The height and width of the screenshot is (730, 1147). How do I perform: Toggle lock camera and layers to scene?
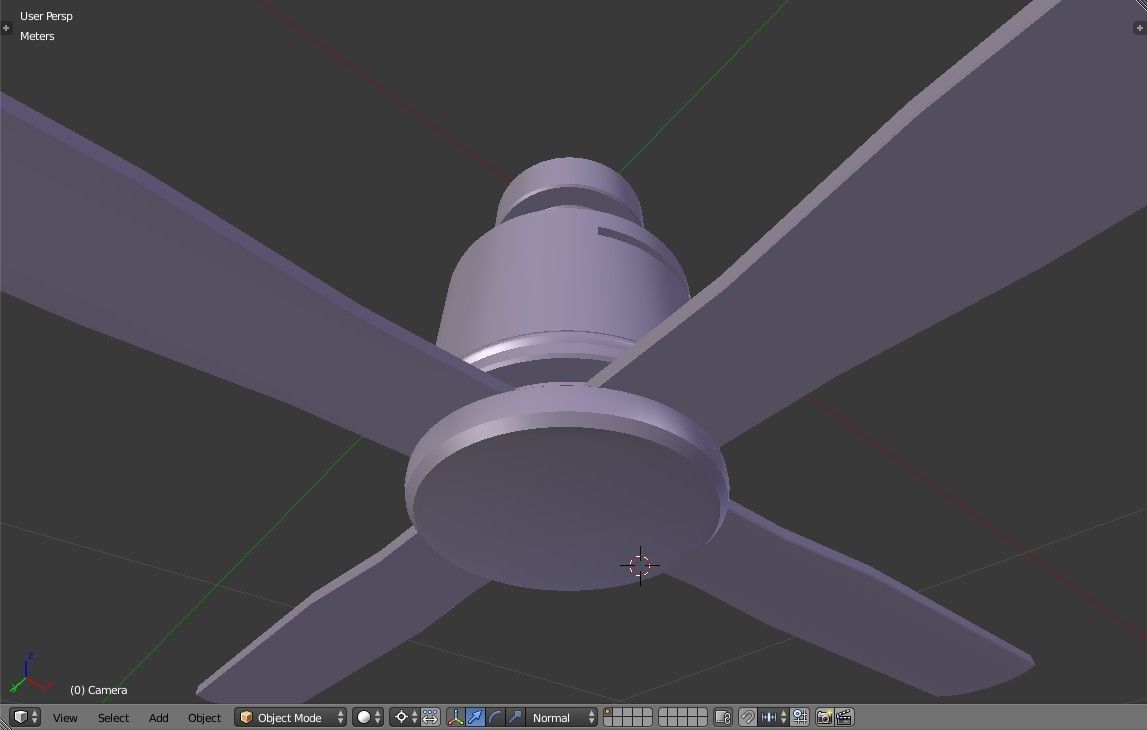[723, 718]
